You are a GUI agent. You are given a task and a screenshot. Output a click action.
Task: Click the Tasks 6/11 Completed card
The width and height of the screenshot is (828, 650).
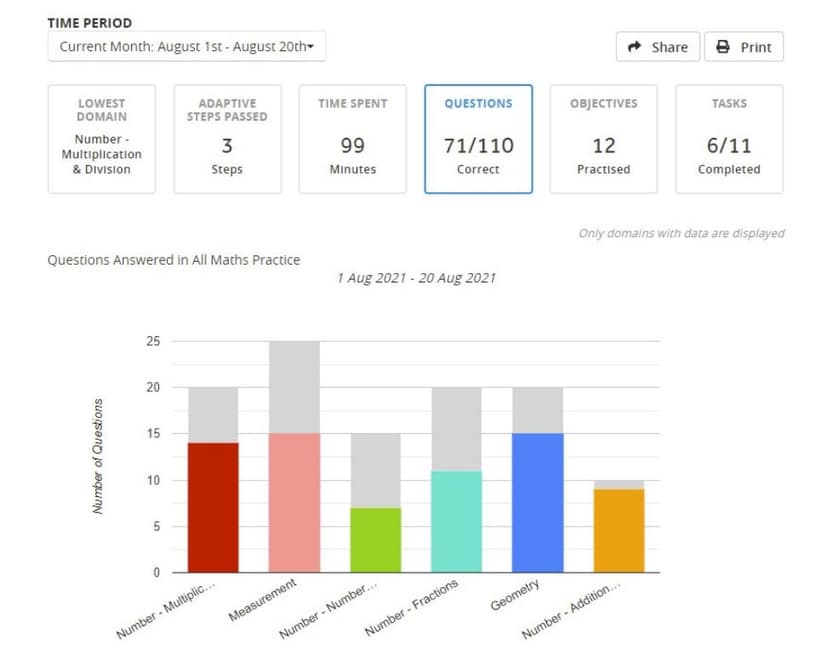click(729, 138)
